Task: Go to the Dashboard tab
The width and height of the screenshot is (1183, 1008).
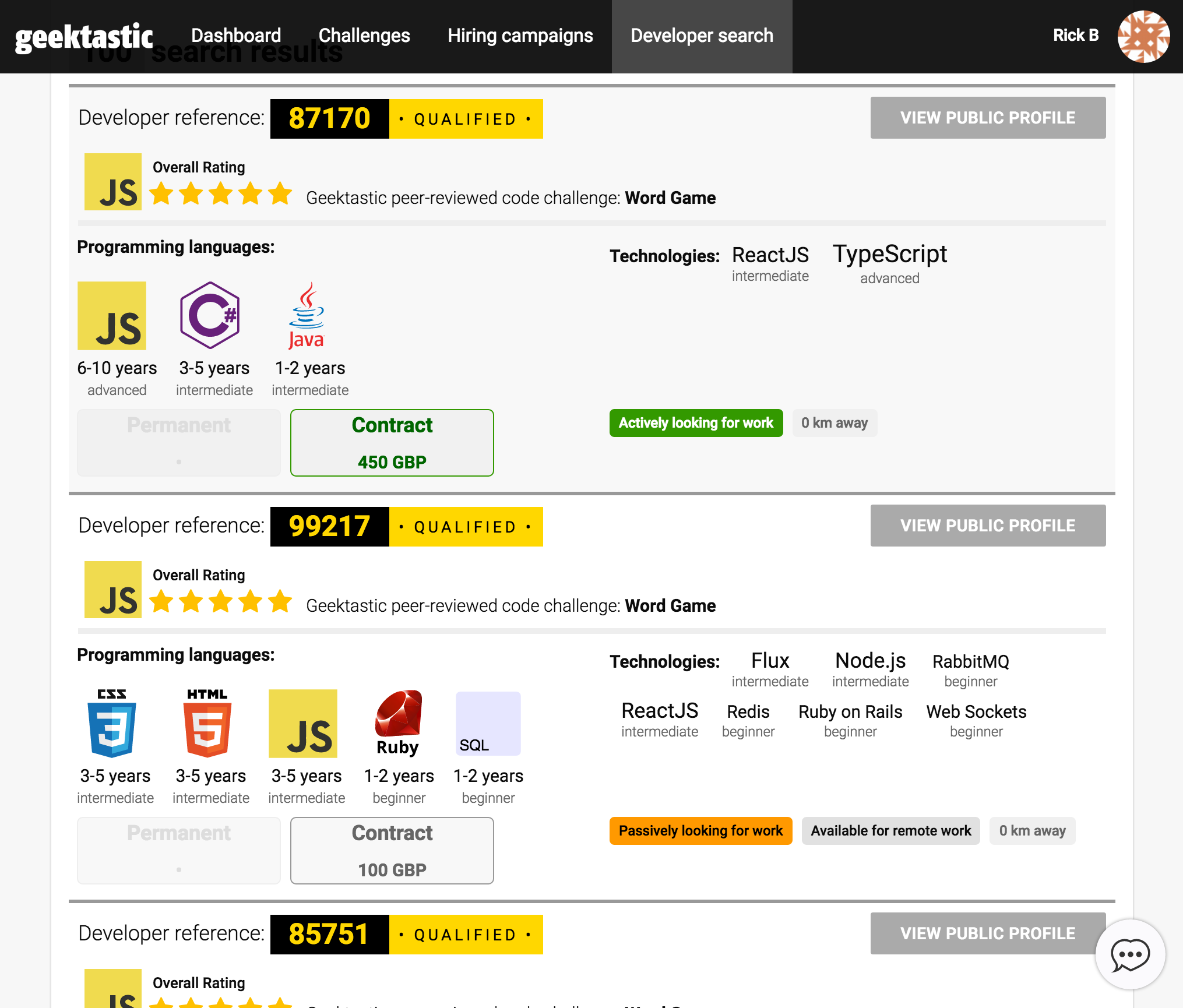Action: (236, 36)
